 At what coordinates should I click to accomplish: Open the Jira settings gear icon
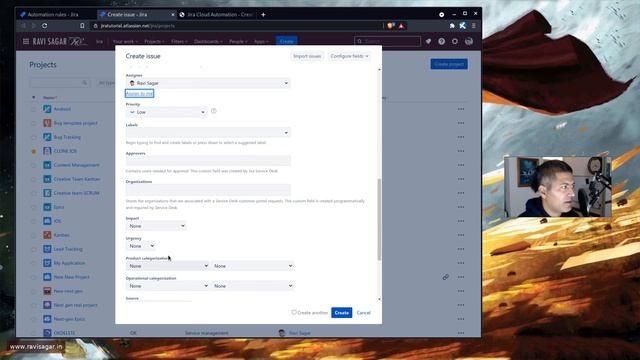tap(455, 41)
